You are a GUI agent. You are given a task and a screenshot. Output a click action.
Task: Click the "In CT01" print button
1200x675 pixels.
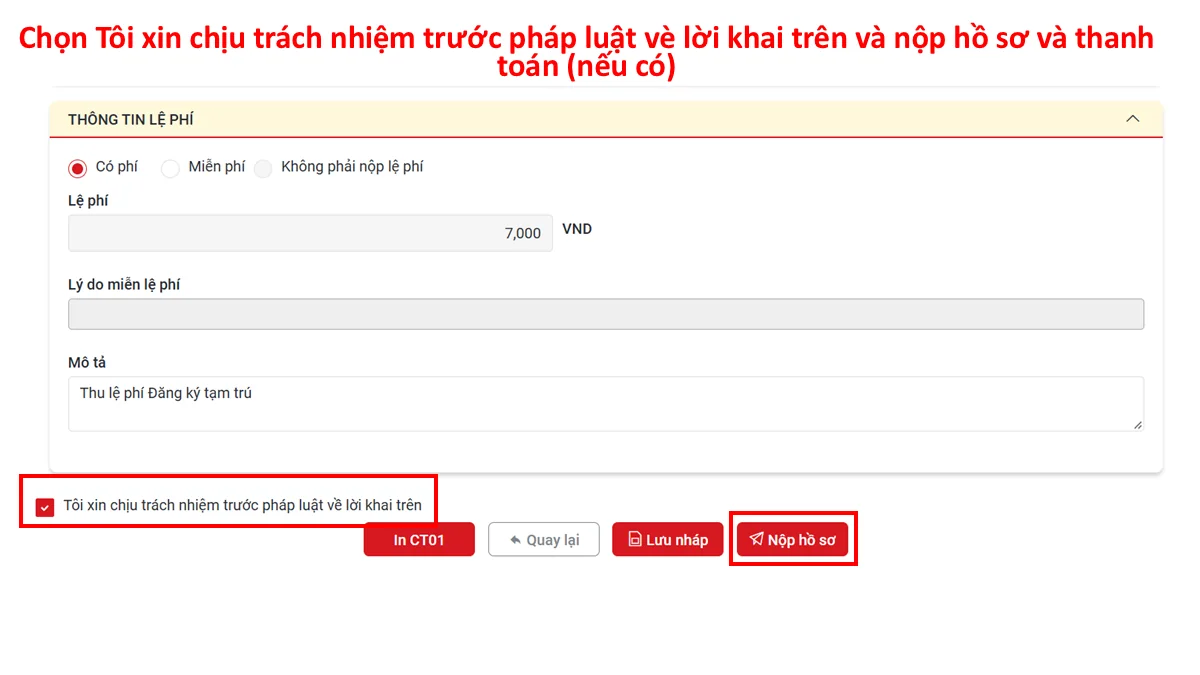(x=419, y=540)
